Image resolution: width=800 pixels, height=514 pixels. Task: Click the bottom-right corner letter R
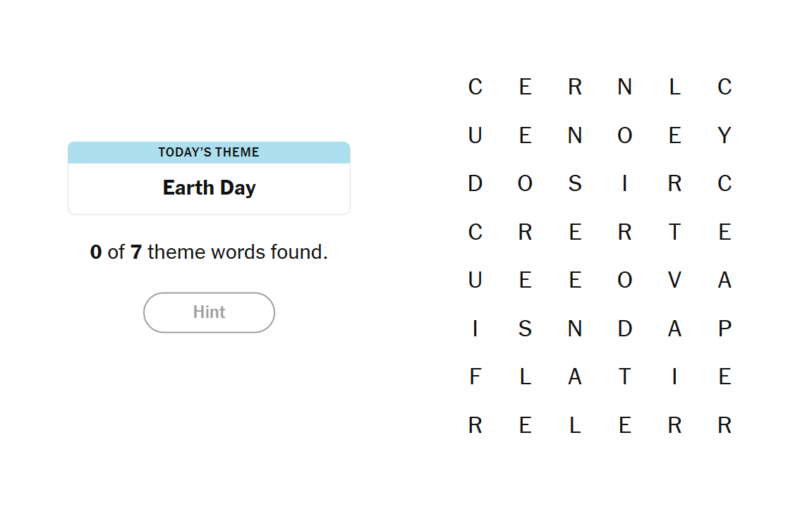coord(725,425)
